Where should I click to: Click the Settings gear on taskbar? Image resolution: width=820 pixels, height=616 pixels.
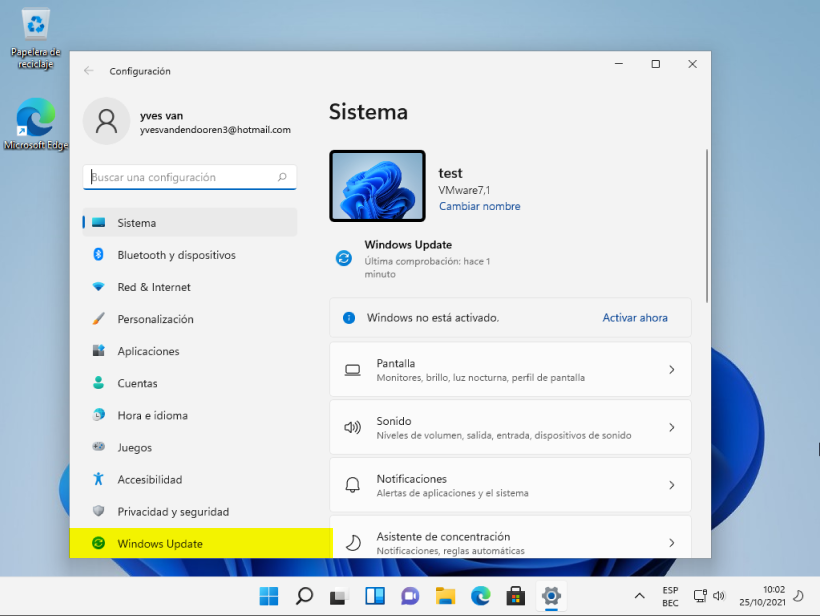tap(551, 596)
